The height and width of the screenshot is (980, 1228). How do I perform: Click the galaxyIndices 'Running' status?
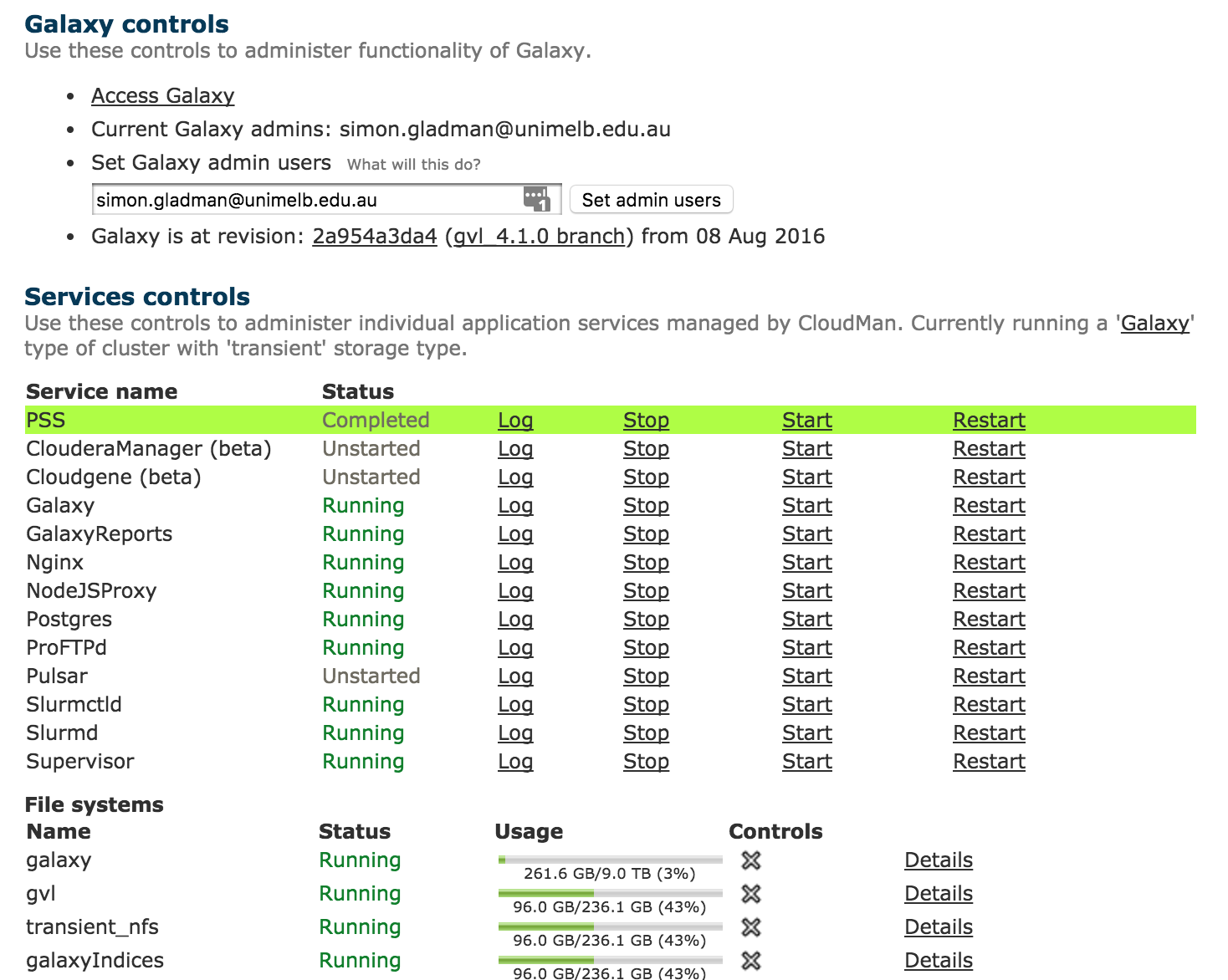(360, 961)
